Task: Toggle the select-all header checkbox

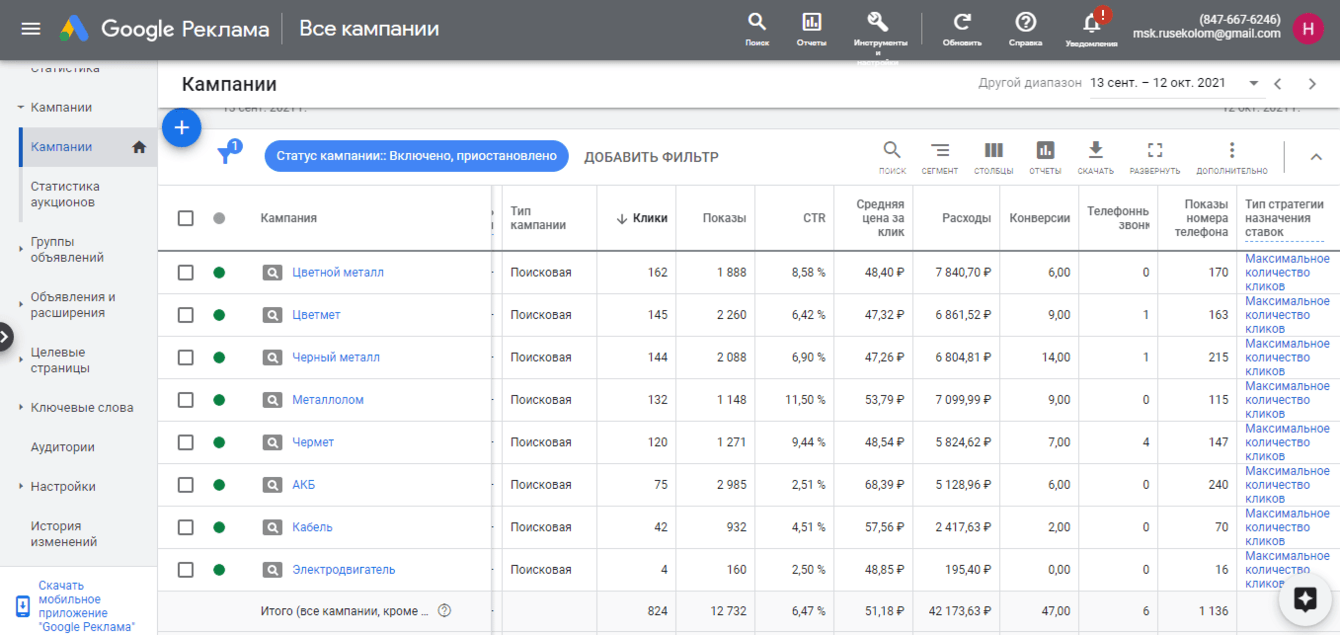Action: pyautogui.click(x=185, y=218)
